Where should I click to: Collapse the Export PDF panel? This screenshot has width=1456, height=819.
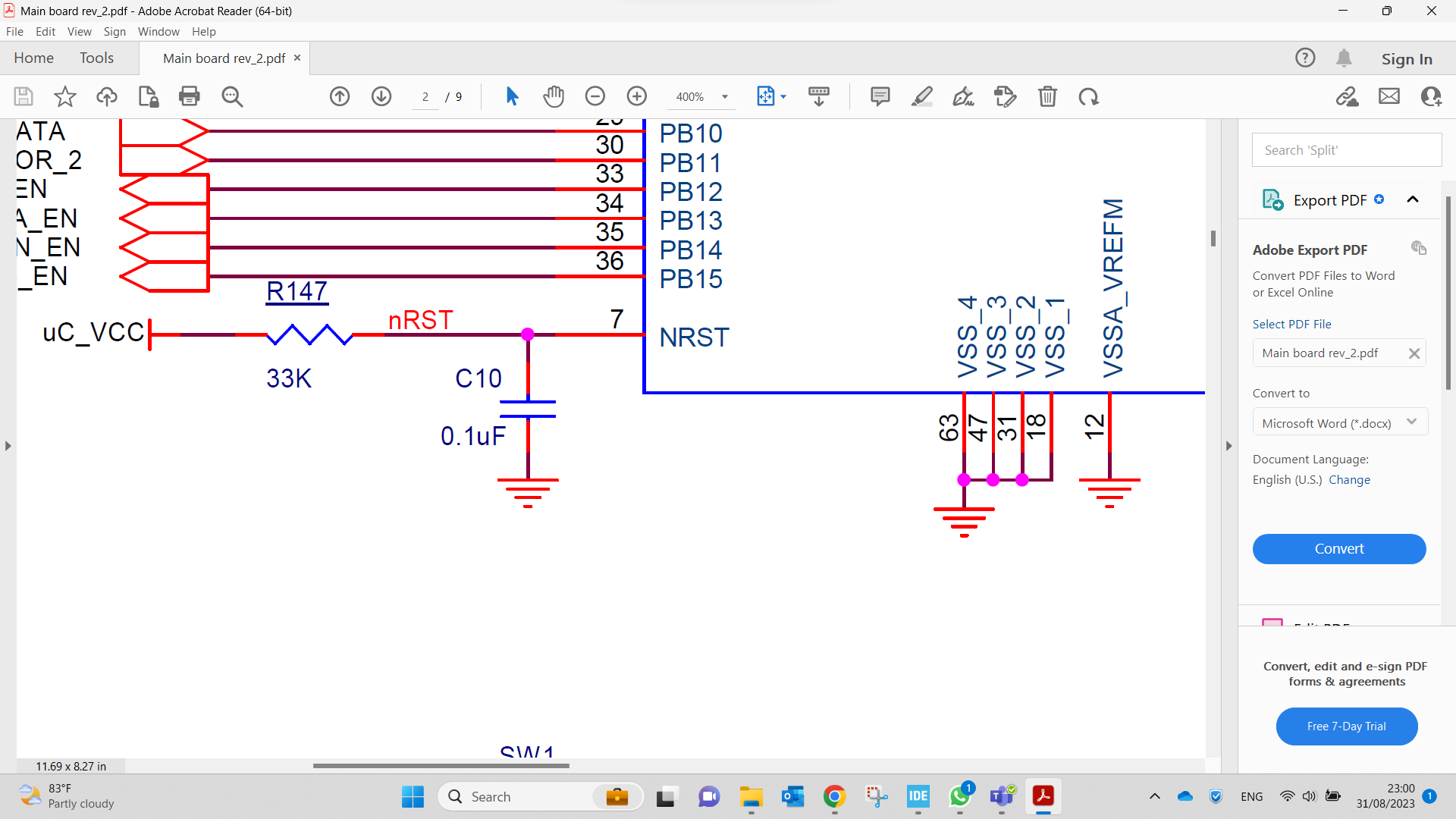(x=1414, y=199)
